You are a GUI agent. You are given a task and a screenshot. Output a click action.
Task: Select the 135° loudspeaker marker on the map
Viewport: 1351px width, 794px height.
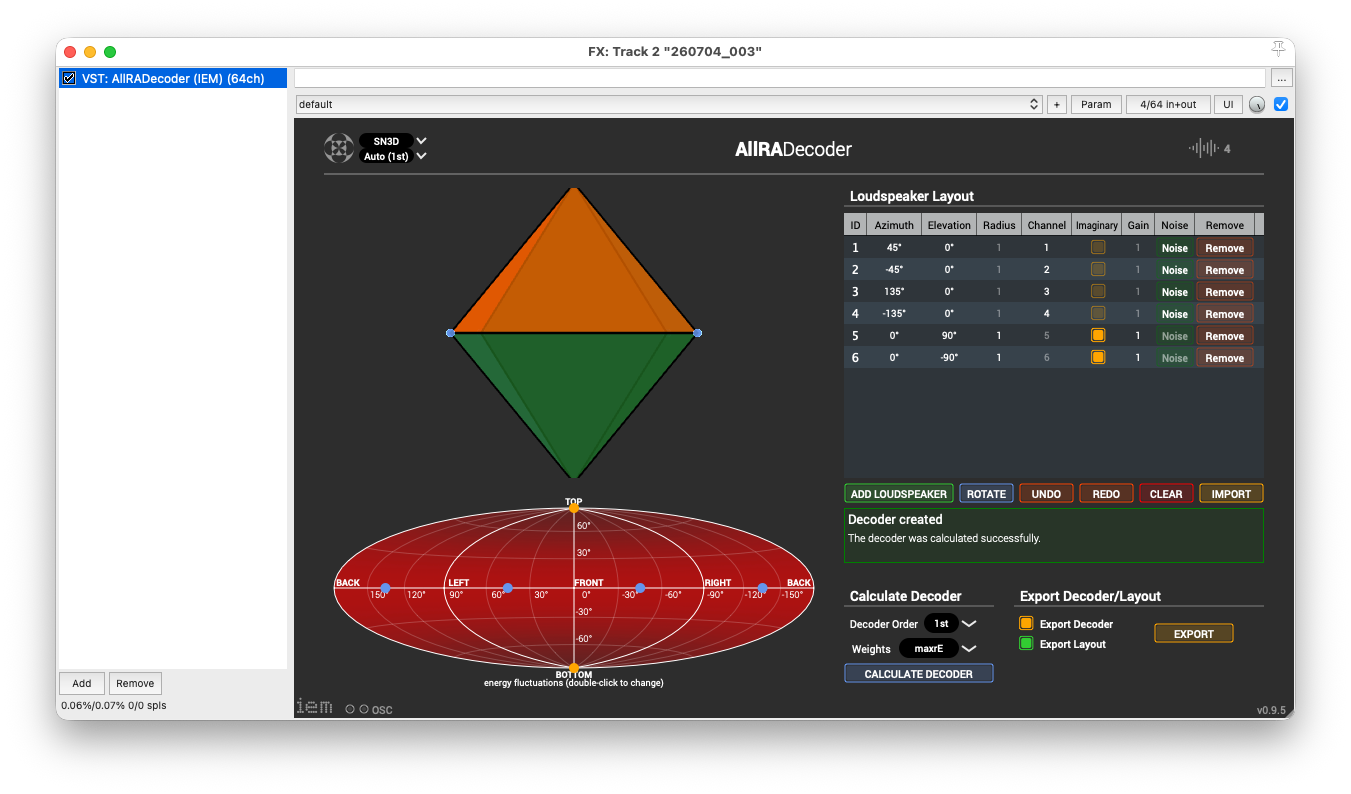click(x=386, y=588)
